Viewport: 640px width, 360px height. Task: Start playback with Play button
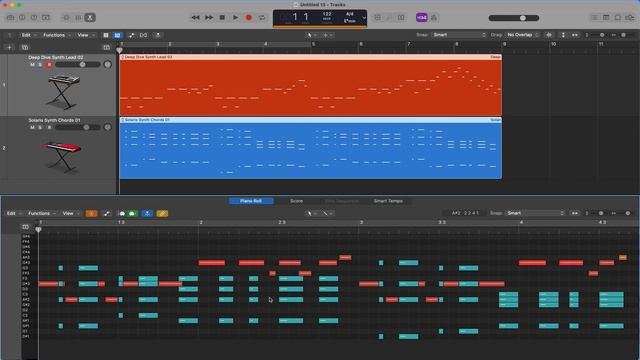tap(235, 18)
